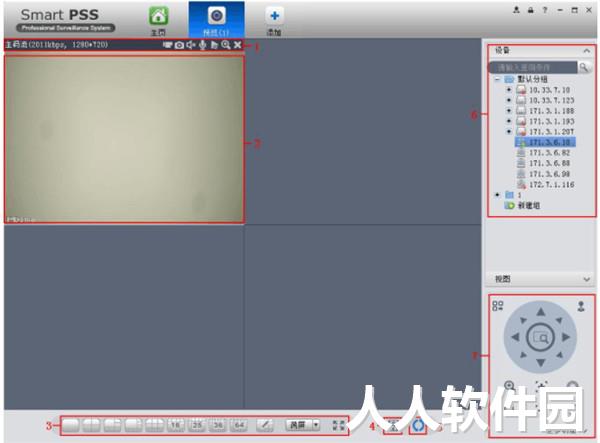Click the blue circular refresh button at bottom
Screen dimensions: 600x443
pyautogui.click(x=417, y=425)
